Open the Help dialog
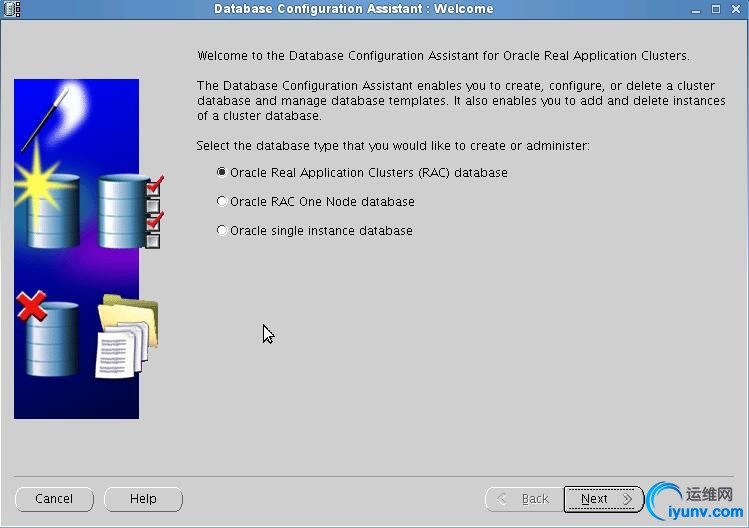The image size is (749, 528). click(143, 499)
